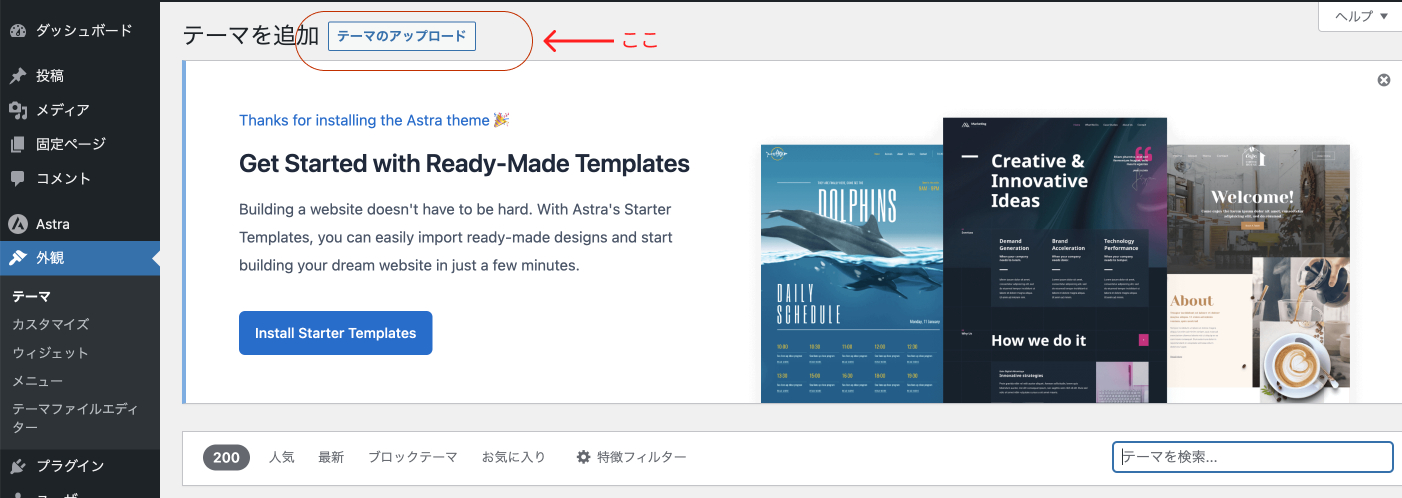
Task: Switch to the 人気 themes tab
Action: coord(281,457)
